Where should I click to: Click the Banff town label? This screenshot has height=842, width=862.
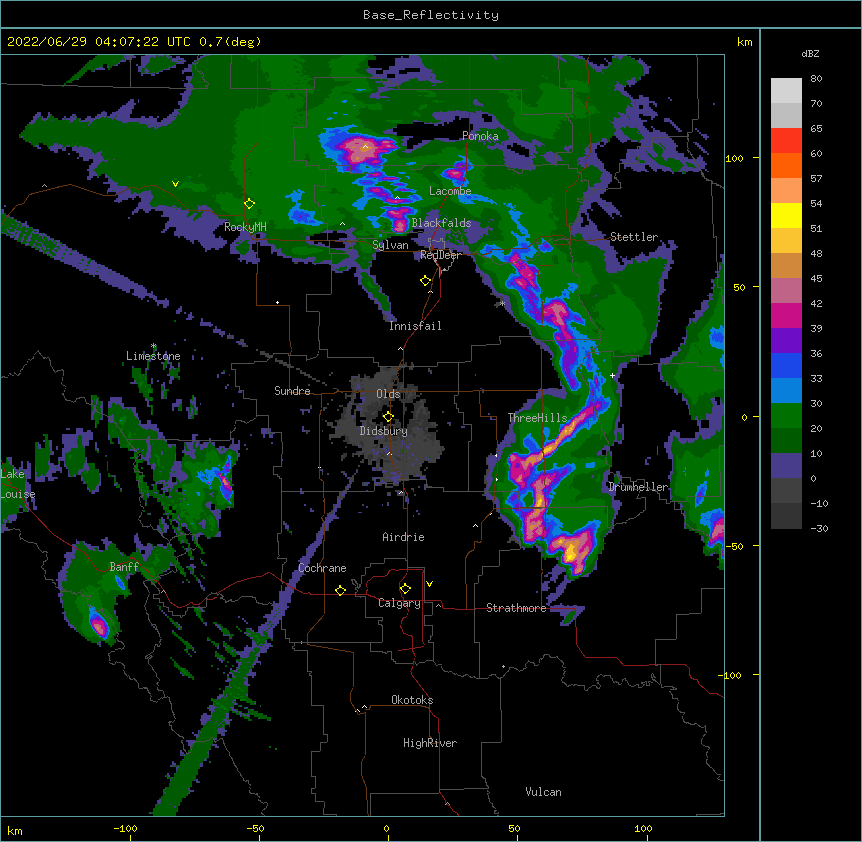click(x=124, y=567)
